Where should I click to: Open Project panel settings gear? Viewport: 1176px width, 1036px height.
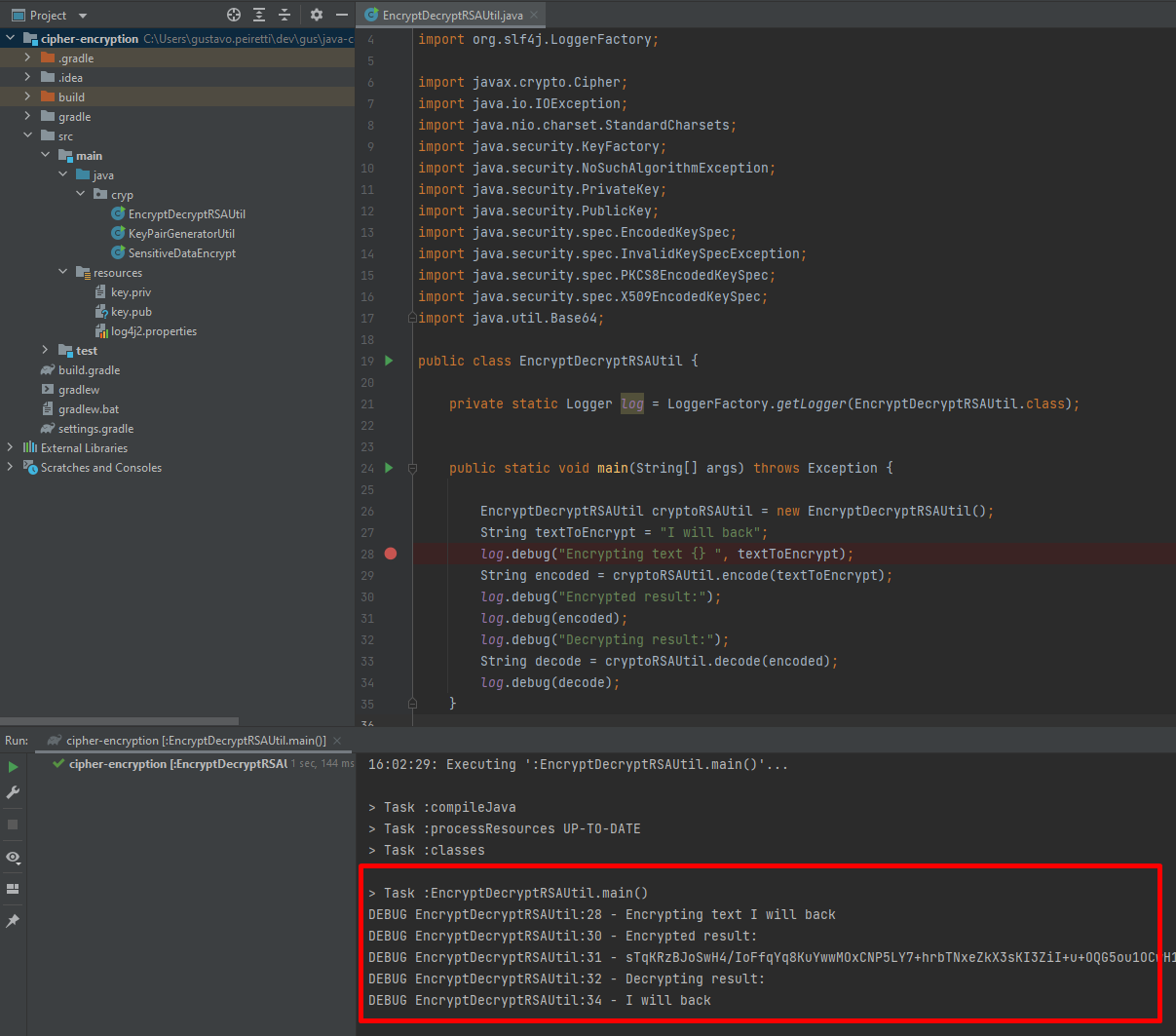(x=316, y=15)
